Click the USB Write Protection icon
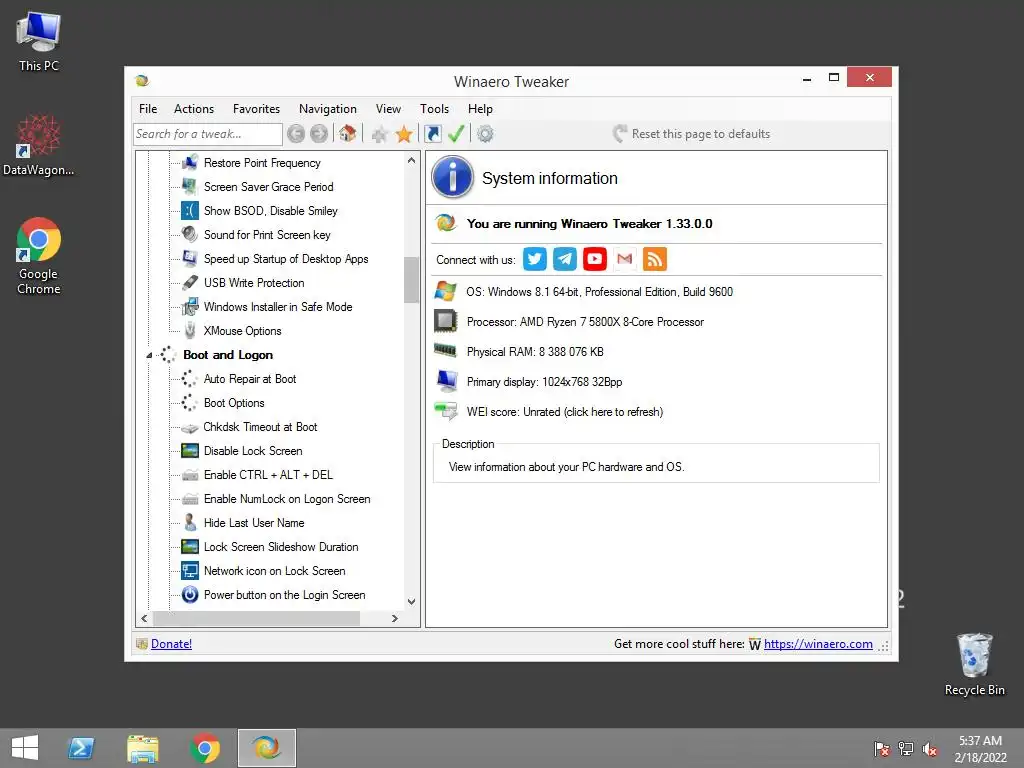 tap(189, 283)
